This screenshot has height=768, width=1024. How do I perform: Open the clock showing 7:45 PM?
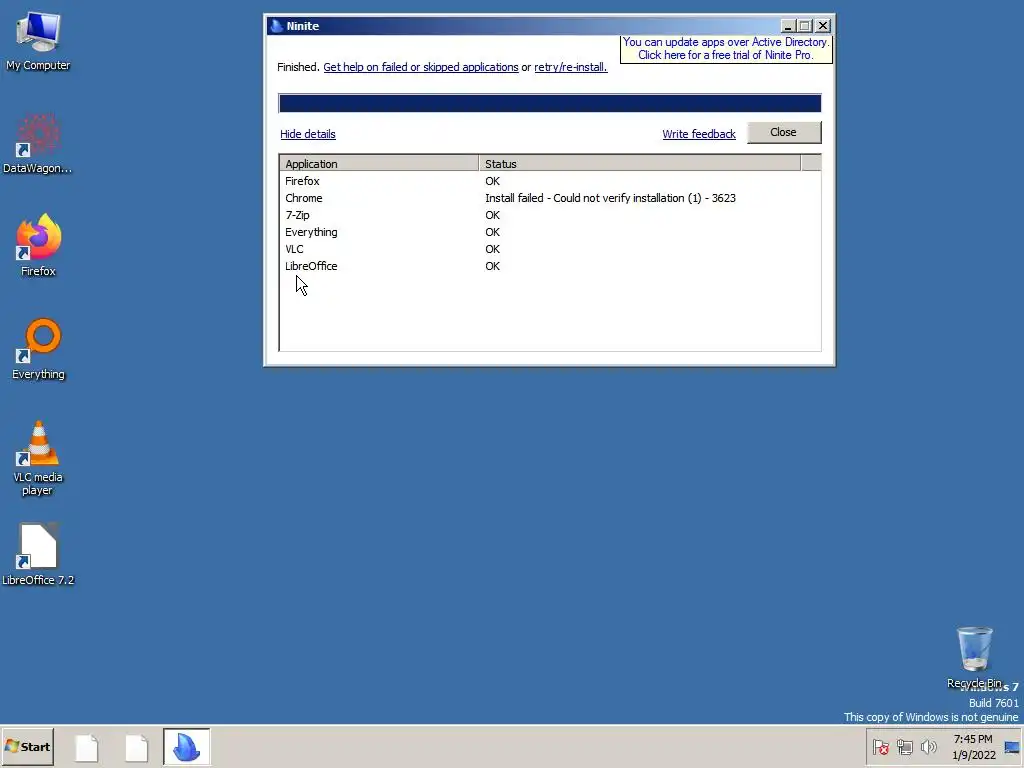(973, 746)
